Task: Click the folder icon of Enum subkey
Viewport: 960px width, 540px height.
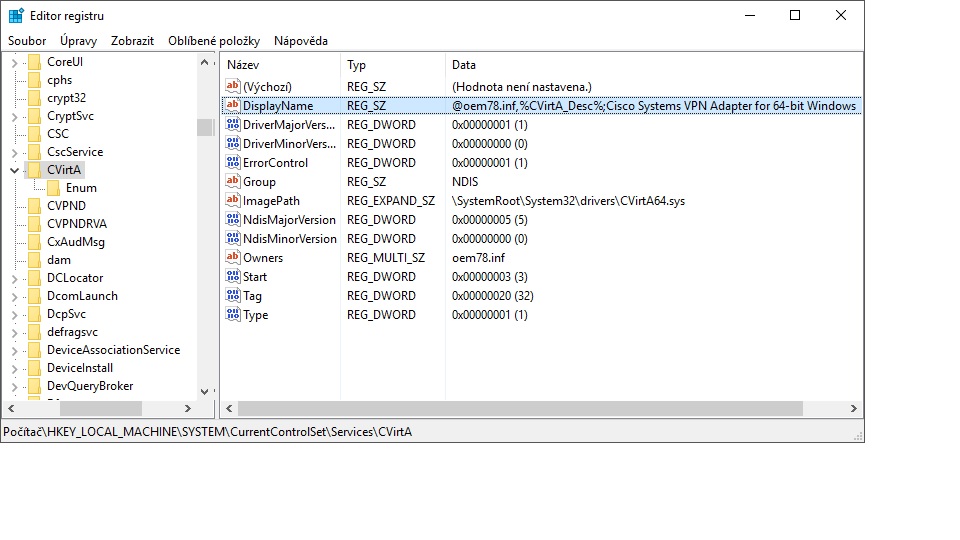Action: coord(53,188)
